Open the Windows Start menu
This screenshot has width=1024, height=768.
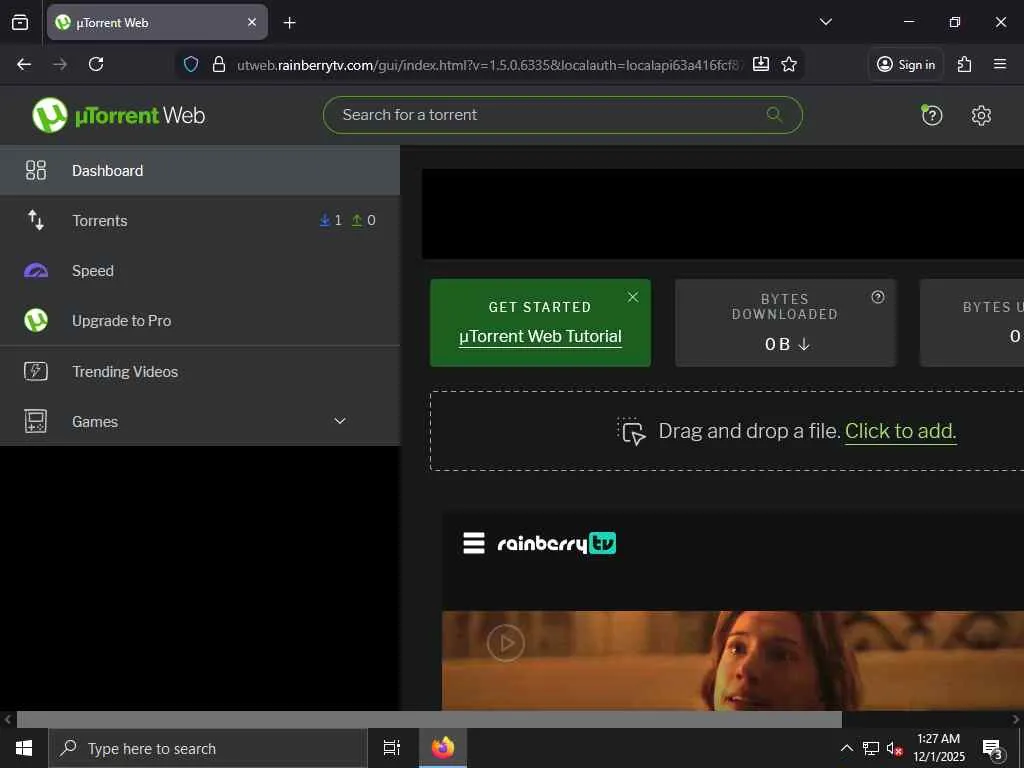coord(24,748)
